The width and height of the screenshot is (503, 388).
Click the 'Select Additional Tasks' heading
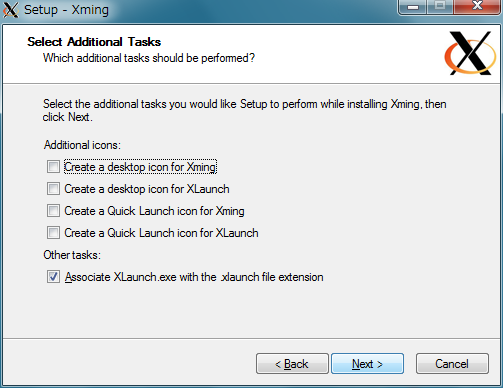click(94, 42)
